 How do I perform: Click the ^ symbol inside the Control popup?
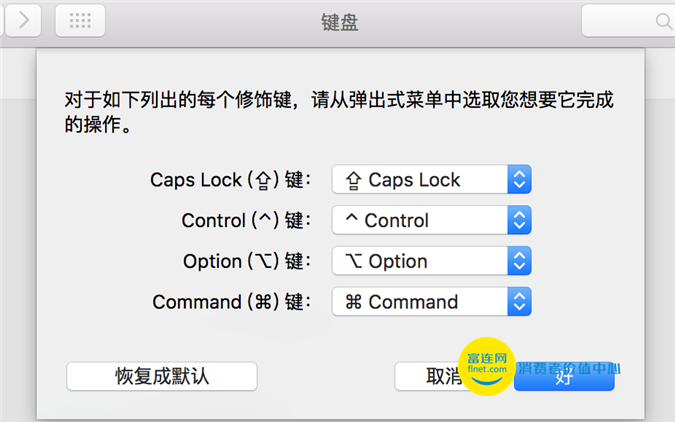(352, 217)
